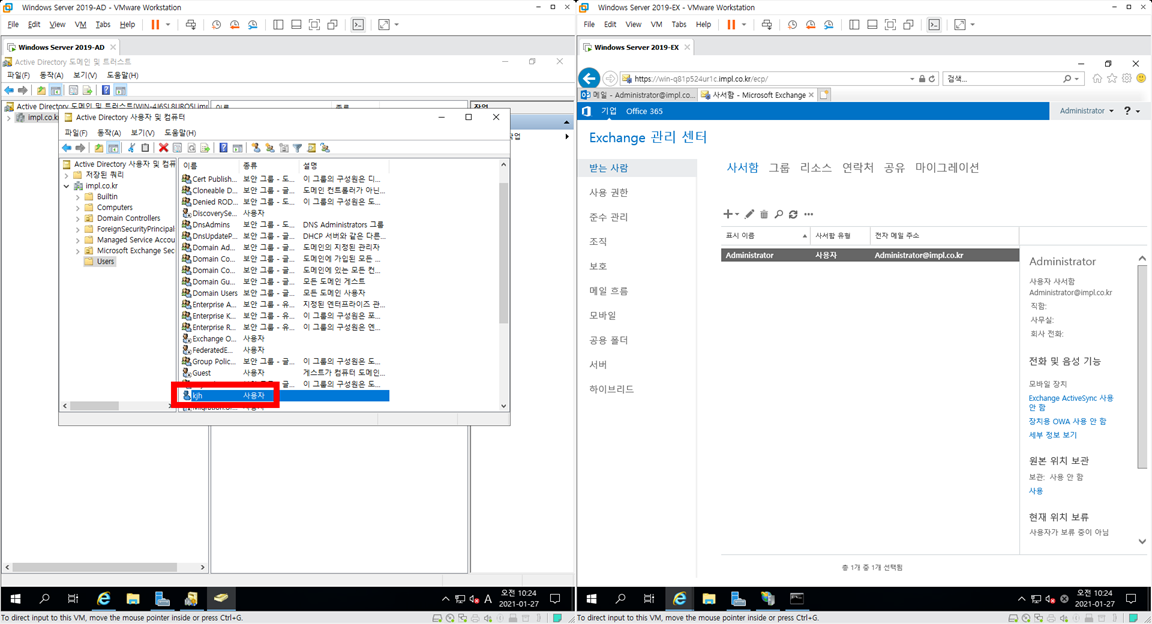Open Tabs menu in right VMware window
This screenshot has width=1152, height=624.
[679, 24]
